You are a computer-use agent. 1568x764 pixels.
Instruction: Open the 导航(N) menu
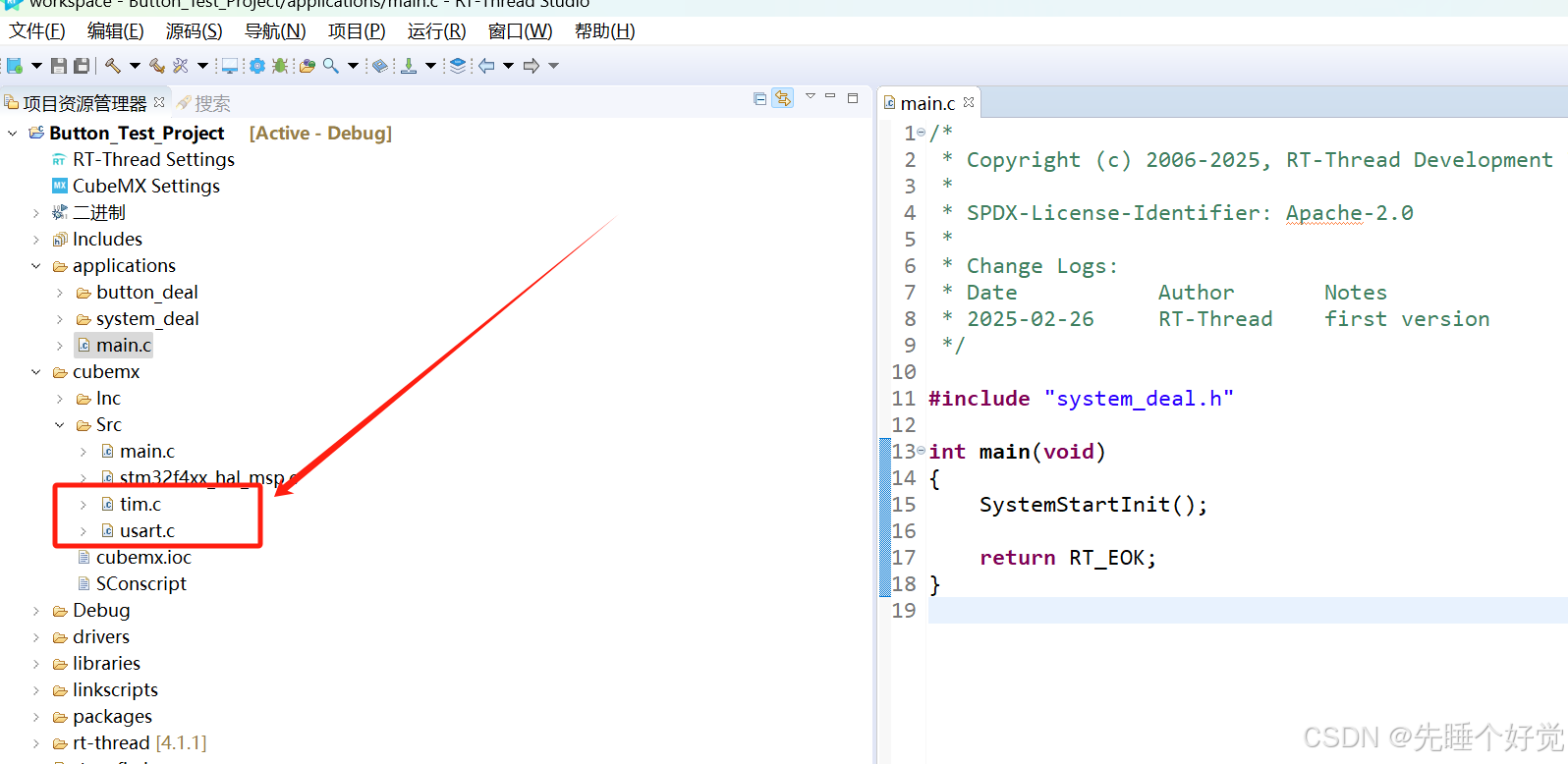coord(275,31)
